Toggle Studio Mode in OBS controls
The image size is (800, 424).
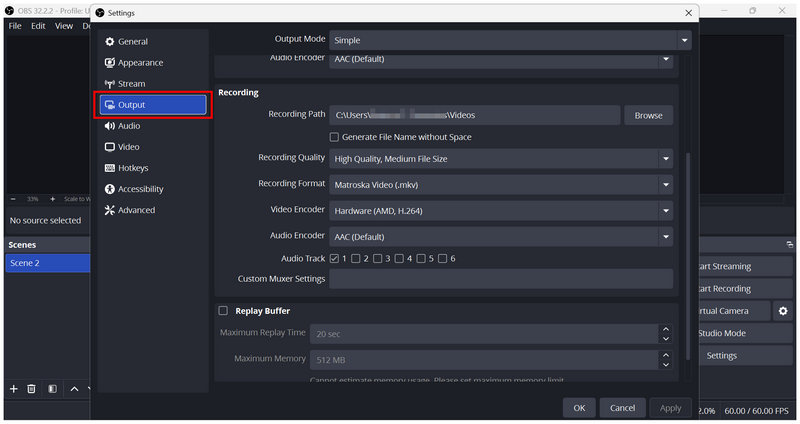745,333
